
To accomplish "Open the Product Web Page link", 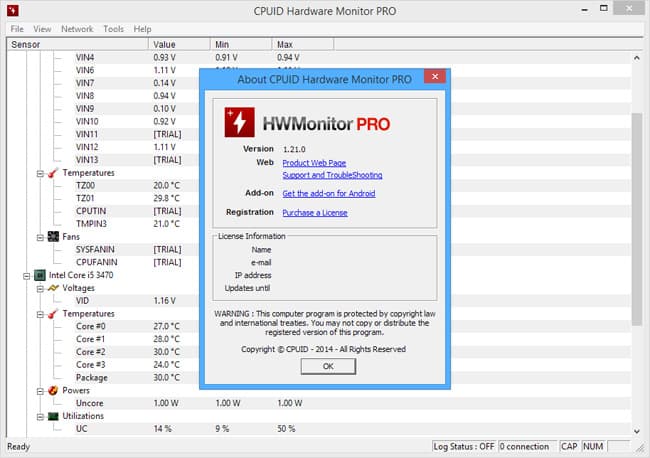I will (315, 162).
